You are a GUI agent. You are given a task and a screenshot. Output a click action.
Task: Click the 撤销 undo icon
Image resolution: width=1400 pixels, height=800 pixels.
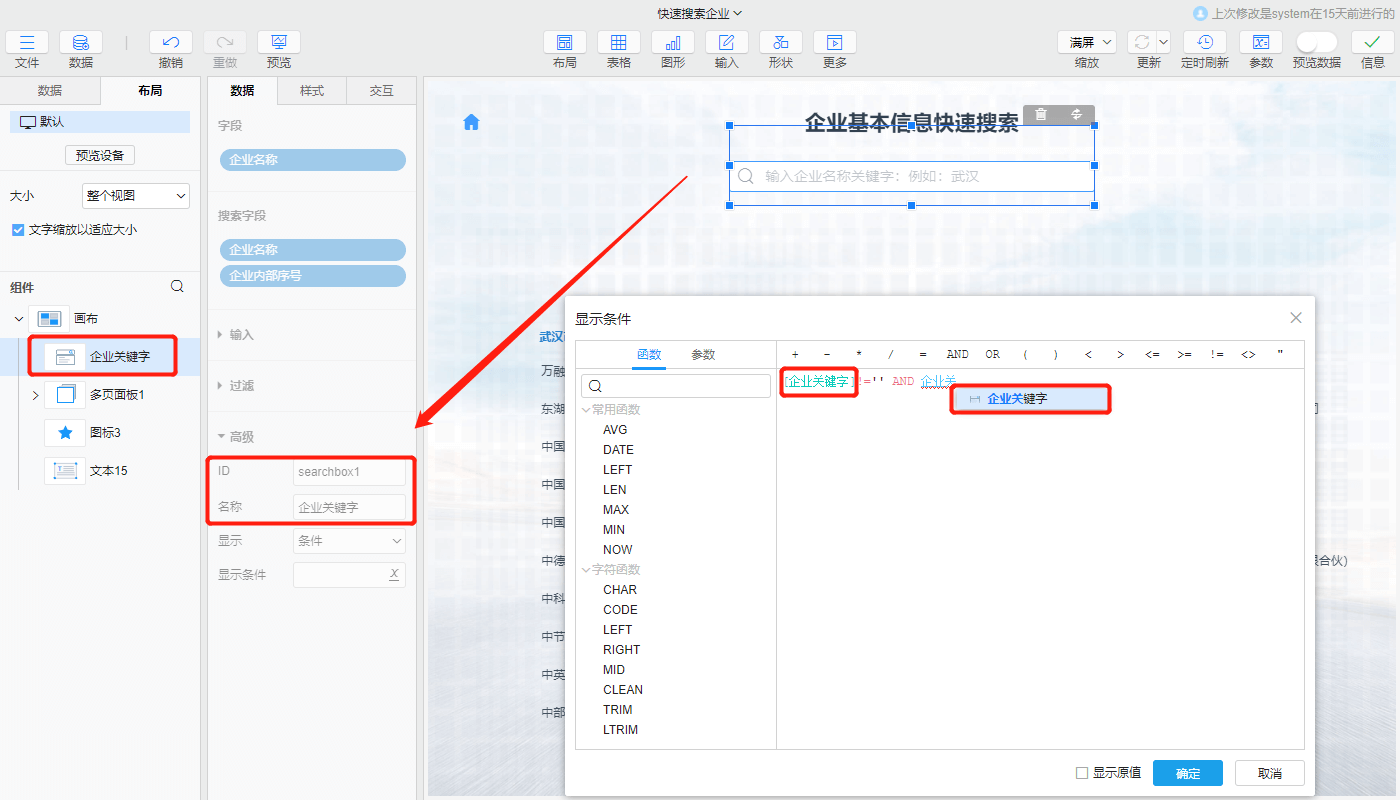pyautogui.click(x=171, y=42)
